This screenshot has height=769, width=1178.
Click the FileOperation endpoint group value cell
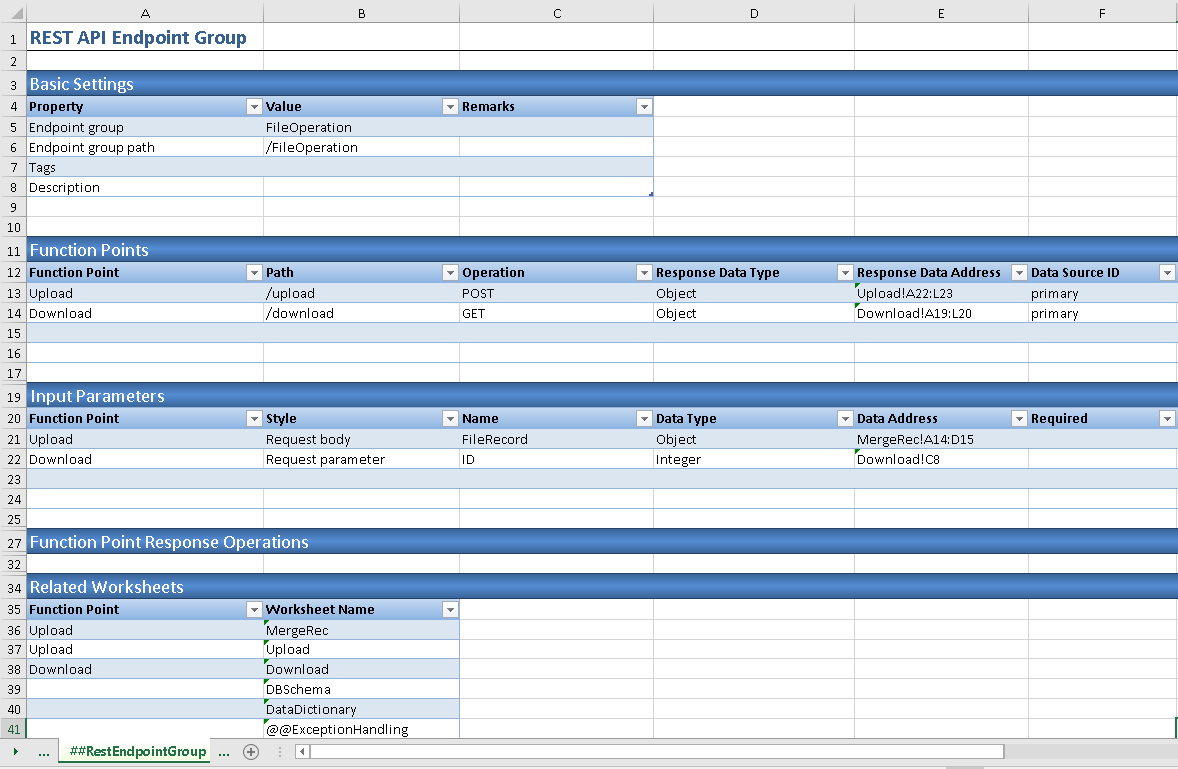(360, 128)
